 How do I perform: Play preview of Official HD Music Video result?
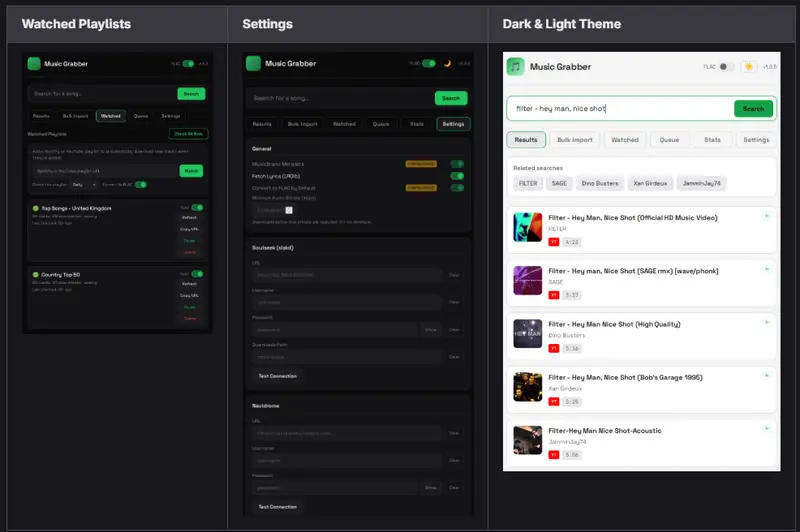(766, 216)
